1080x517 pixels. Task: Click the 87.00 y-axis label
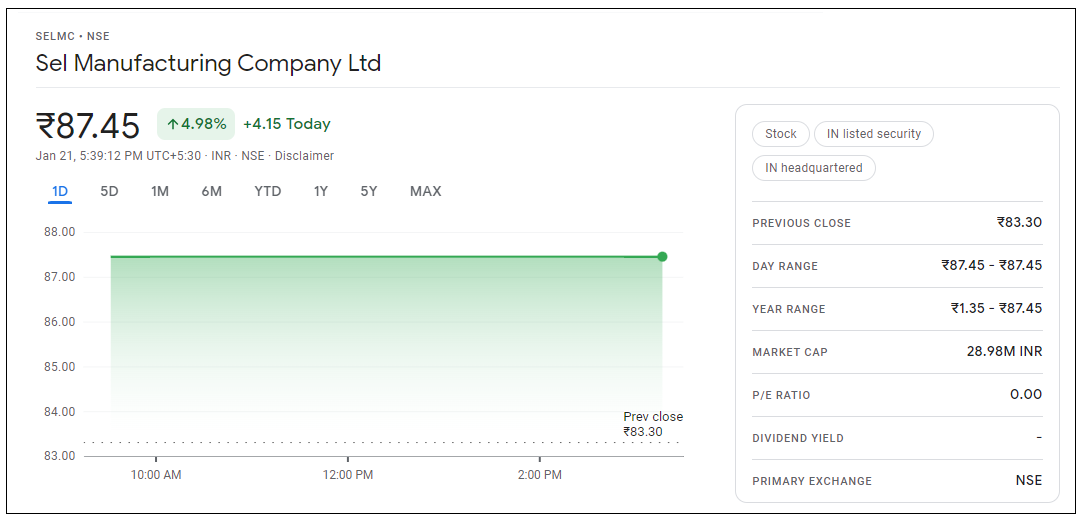pyautogui.click(x=59, y=277)
